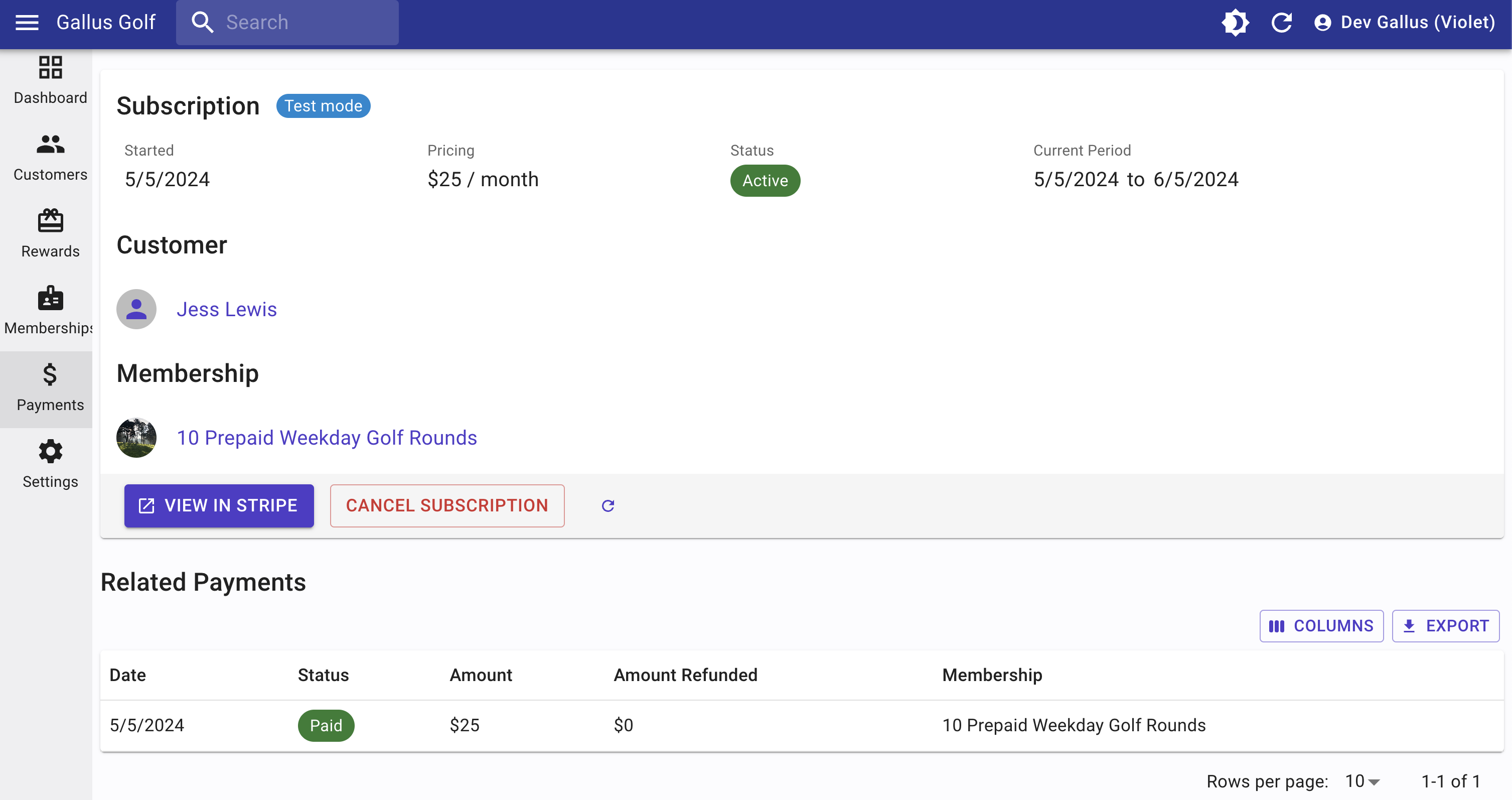Expand the Rows per page dropdown
The image size is (1512, 800).
pyautogui.click(x=1363, y=781)
